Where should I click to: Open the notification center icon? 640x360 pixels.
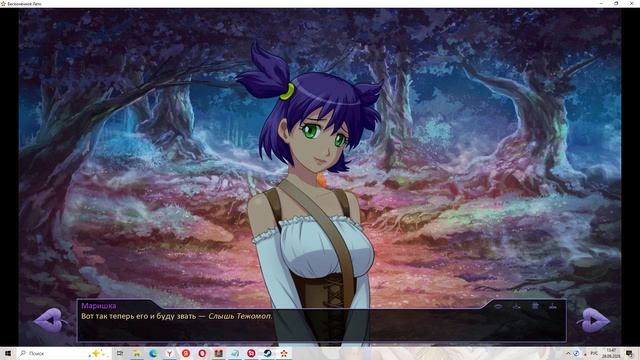[629, 353]
